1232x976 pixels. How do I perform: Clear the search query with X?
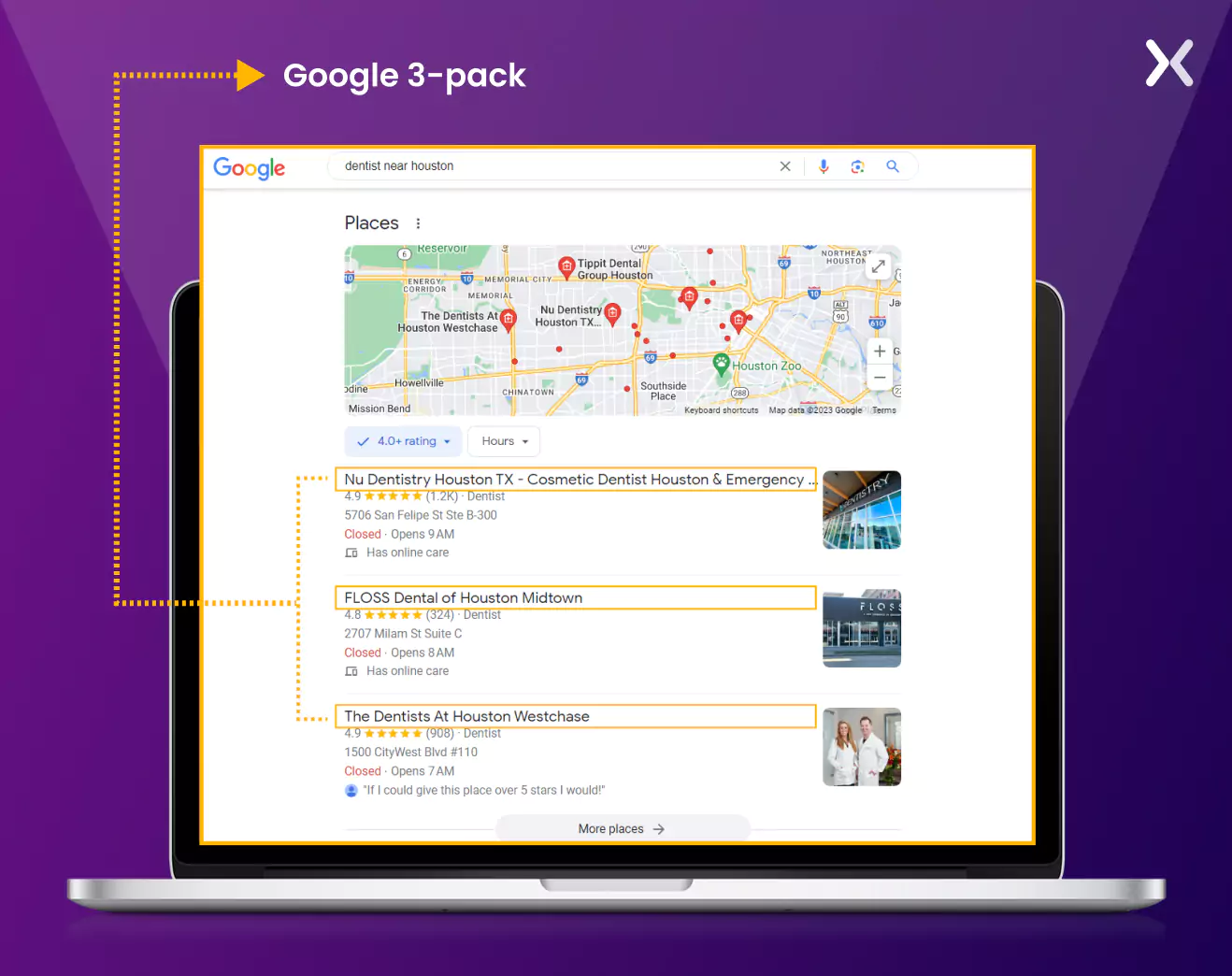click(785, 166)
